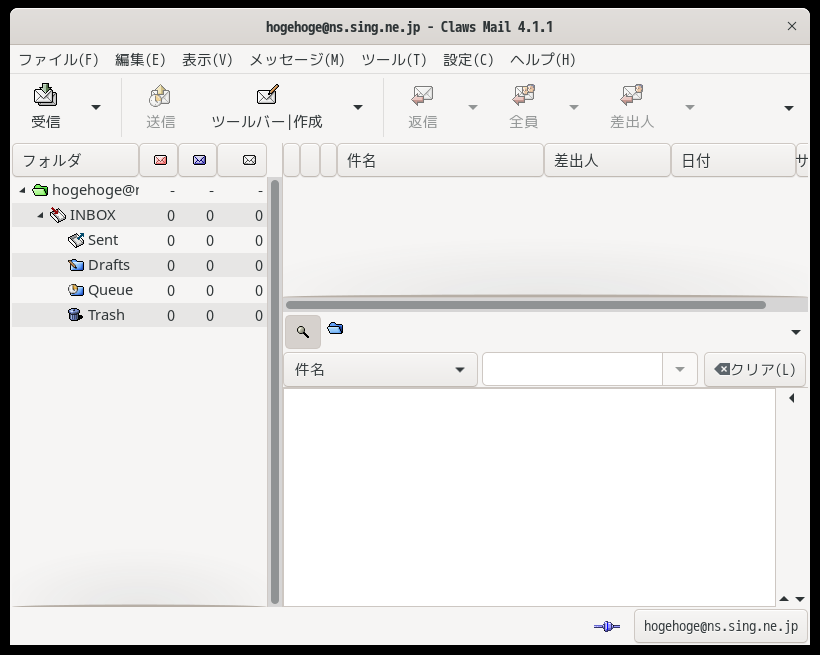Sort messages by 差出人 column header
Screen dimensions: 820x655
point(607,161)
